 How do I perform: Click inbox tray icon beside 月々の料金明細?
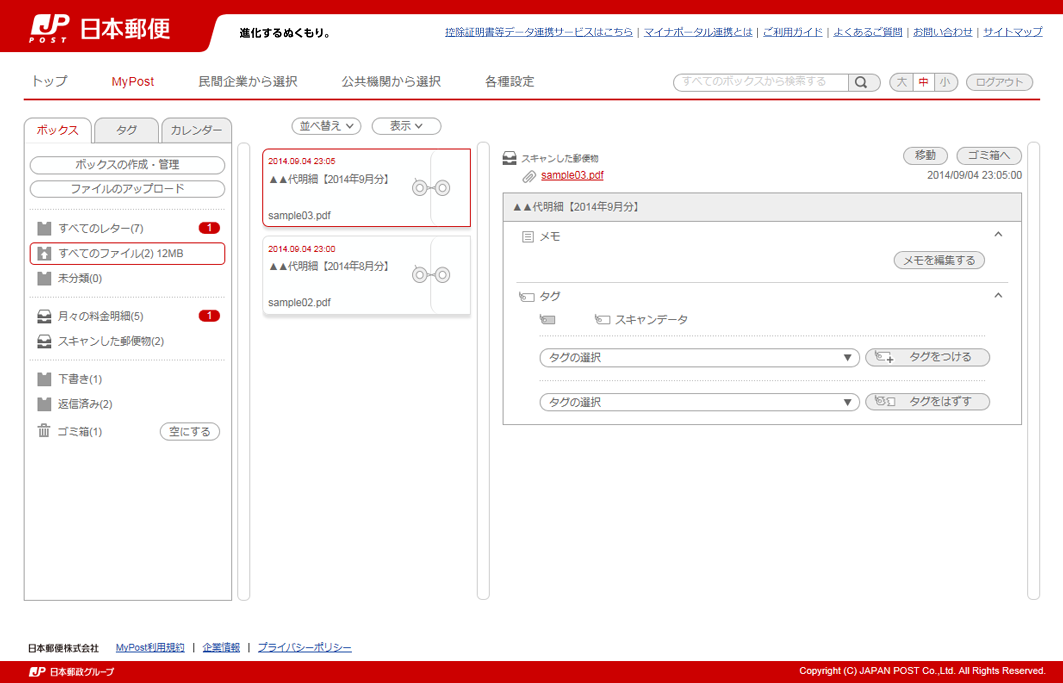pyautogui.click(x=44, y=316)
